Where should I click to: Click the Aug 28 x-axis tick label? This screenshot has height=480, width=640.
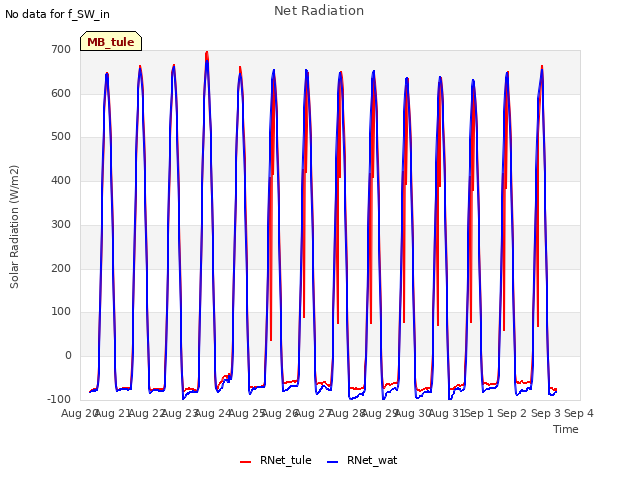[x=346, y=413]
